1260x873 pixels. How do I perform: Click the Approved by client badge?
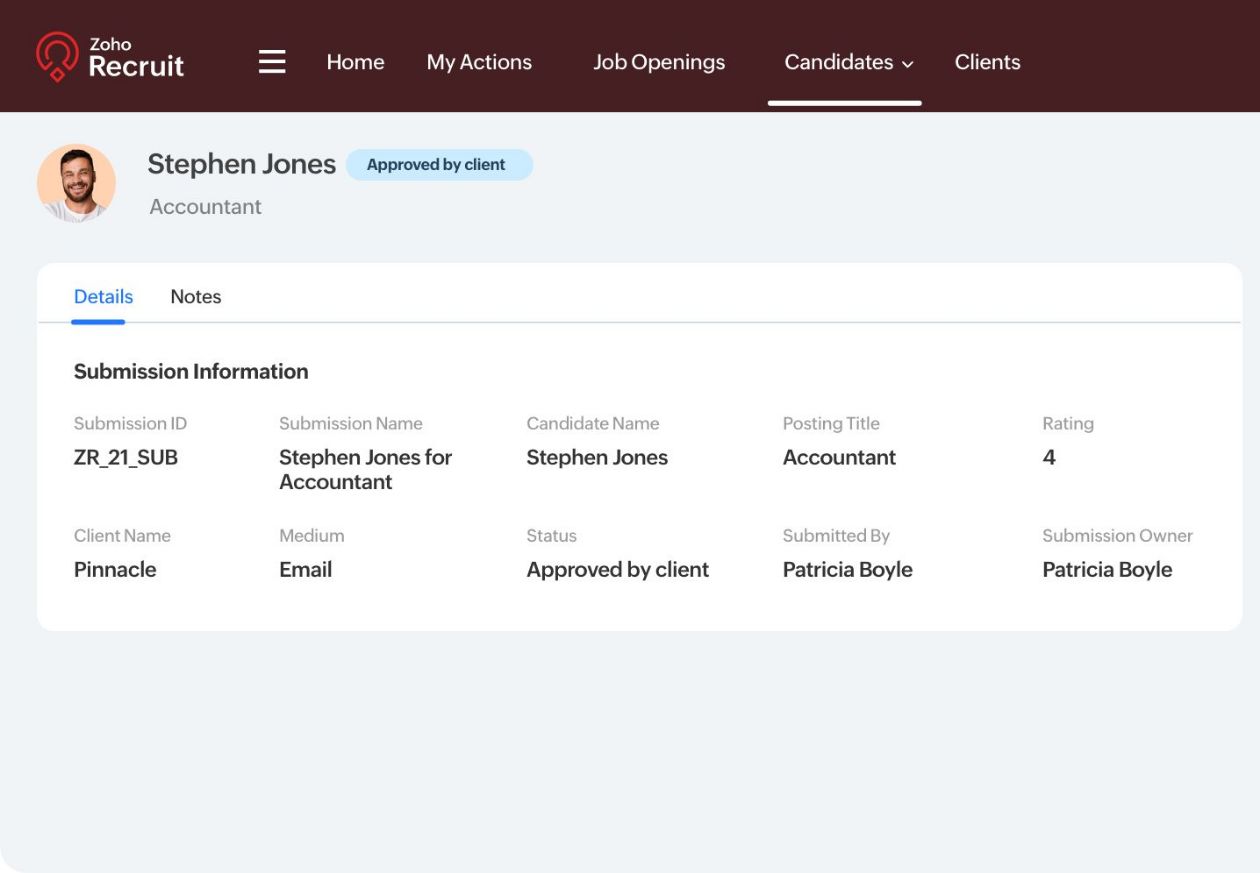click(438, 165)
